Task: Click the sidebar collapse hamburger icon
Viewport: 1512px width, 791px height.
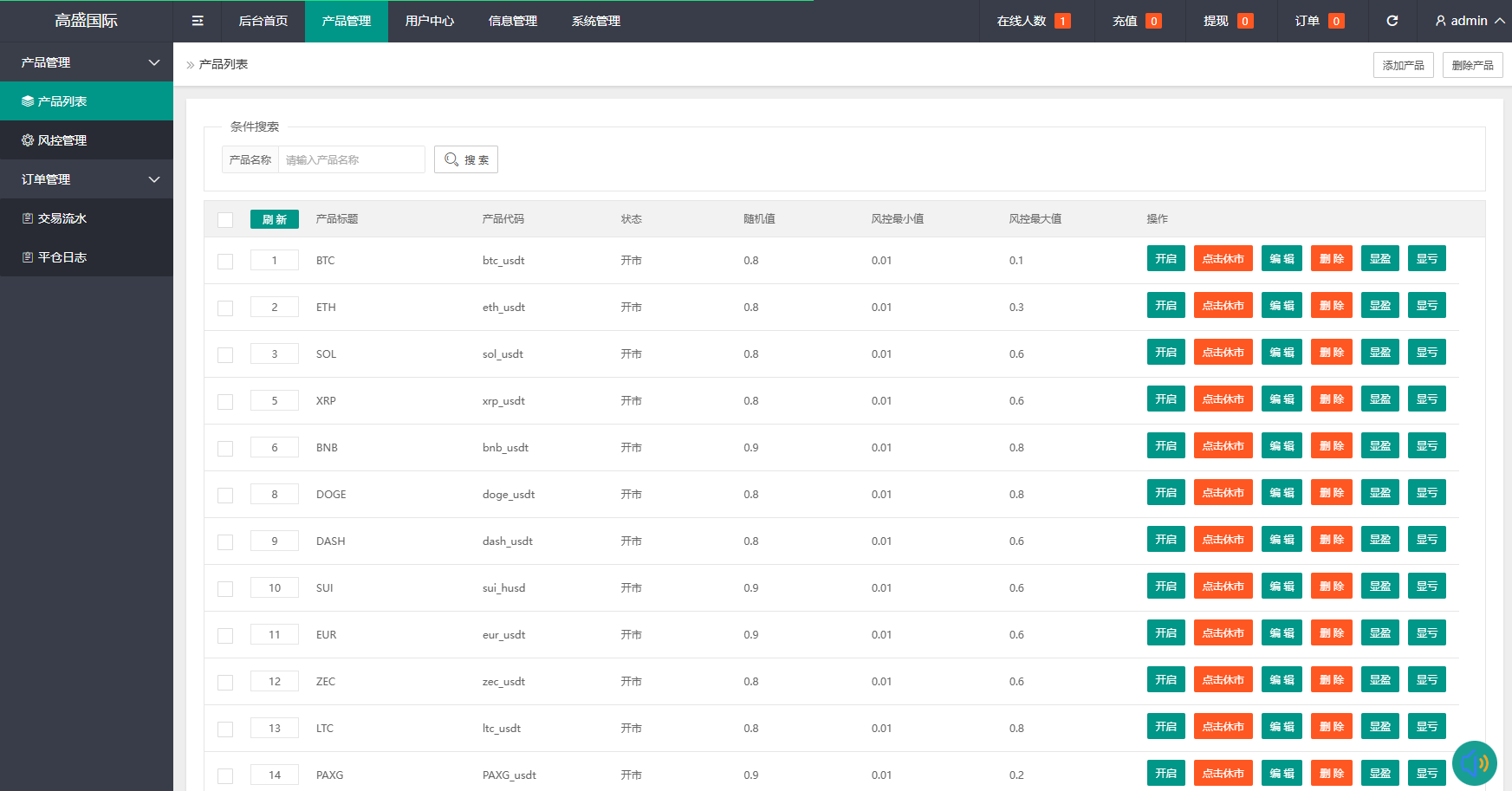Action: click(198, 21)
